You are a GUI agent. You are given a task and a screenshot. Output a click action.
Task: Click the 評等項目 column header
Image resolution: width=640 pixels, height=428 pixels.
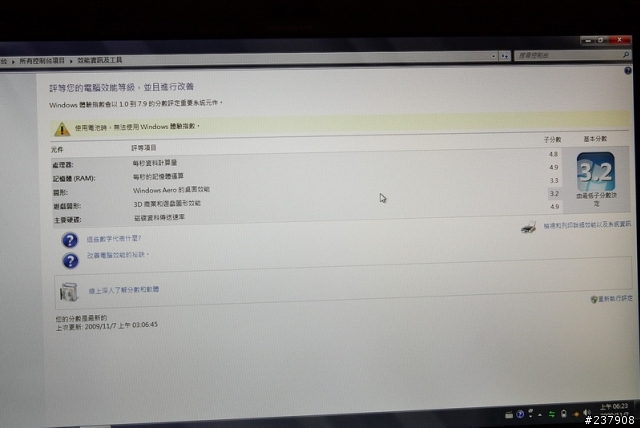pyautogui.click(x=144, y=148)
